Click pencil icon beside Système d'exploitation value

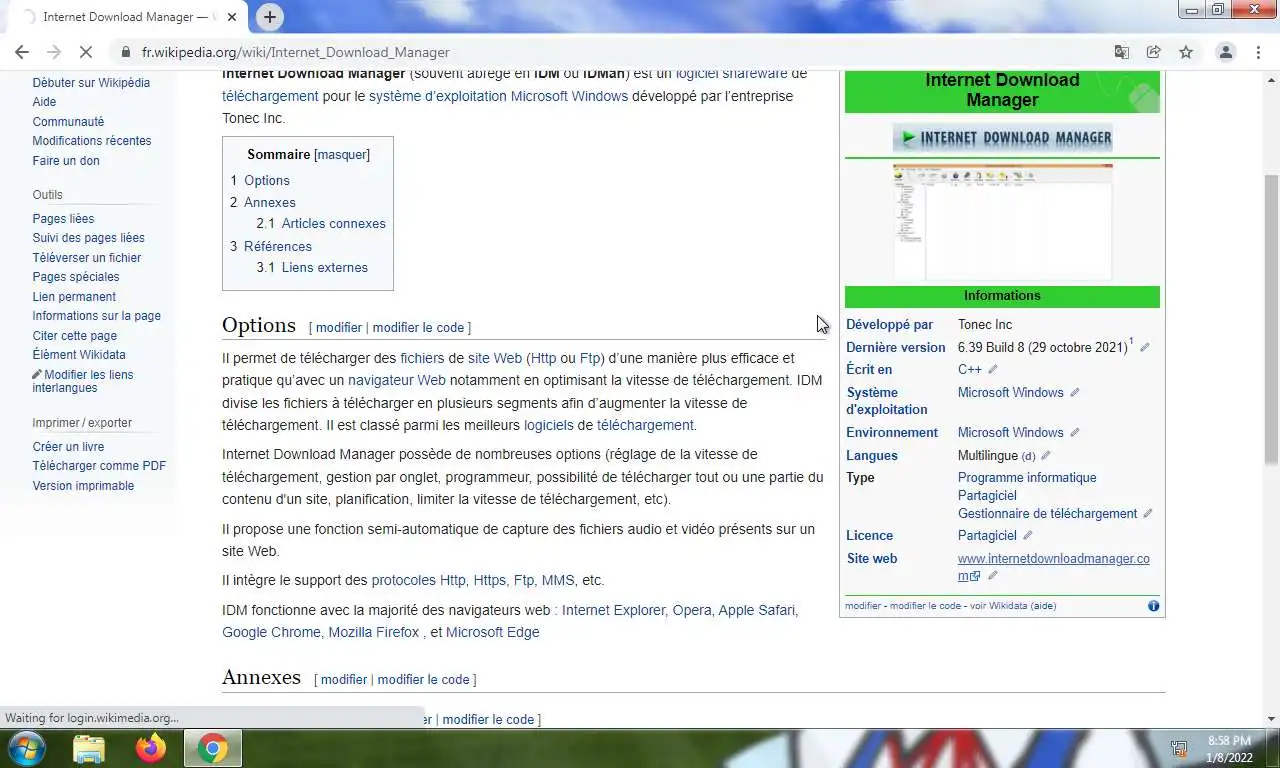tap(1075, 393)
